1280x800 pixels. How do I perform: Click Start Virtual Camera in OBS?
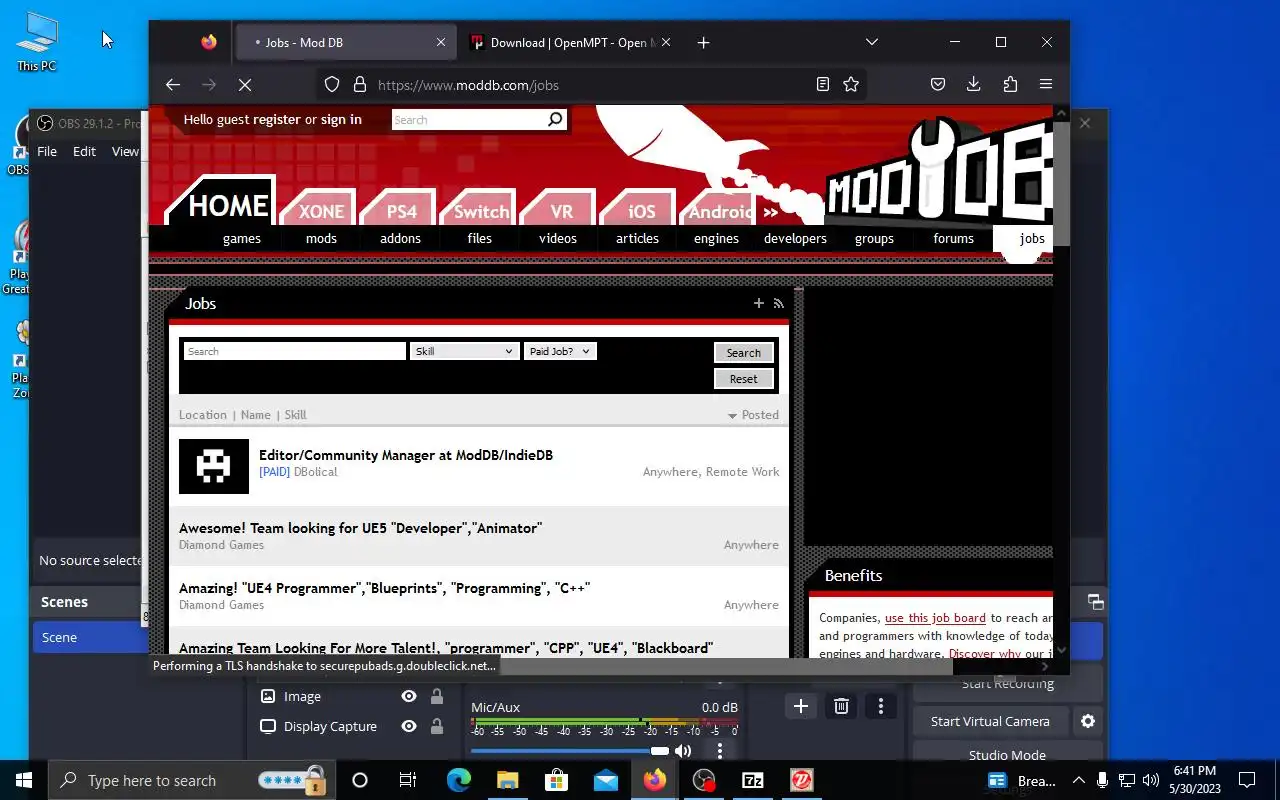coord(990,721)
